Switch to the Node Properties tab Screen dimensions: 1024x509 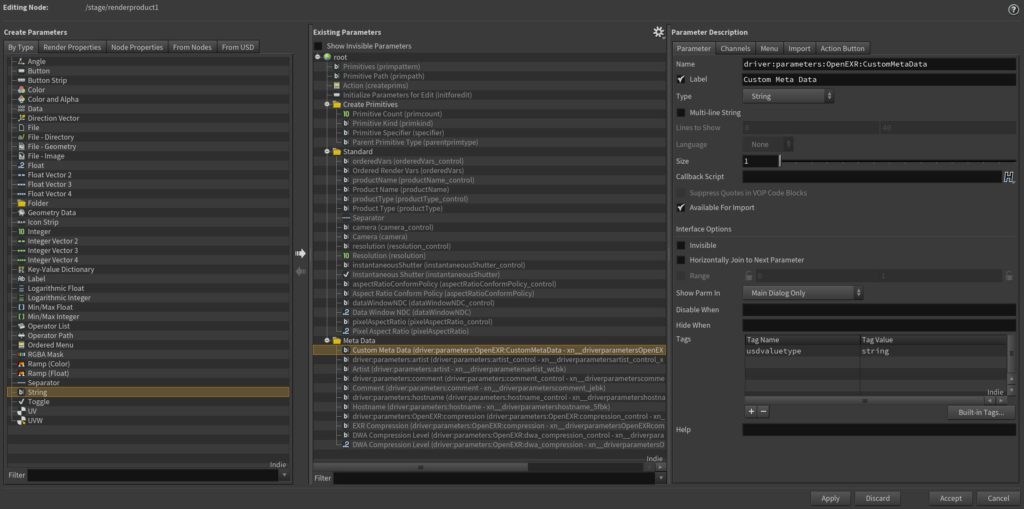pos(136,47)
